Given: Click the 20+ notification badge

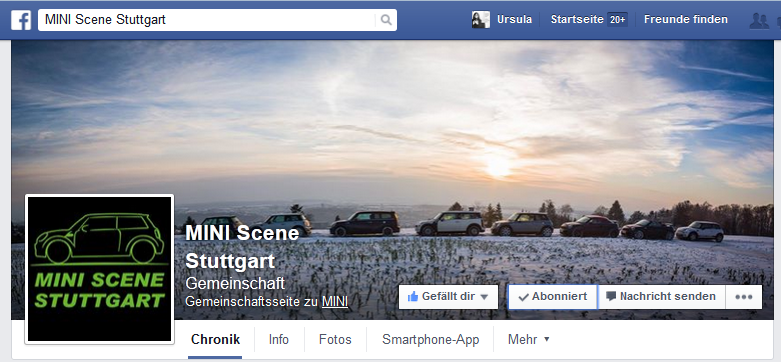Looking at the screenshot, I should (x=617, y=20).
